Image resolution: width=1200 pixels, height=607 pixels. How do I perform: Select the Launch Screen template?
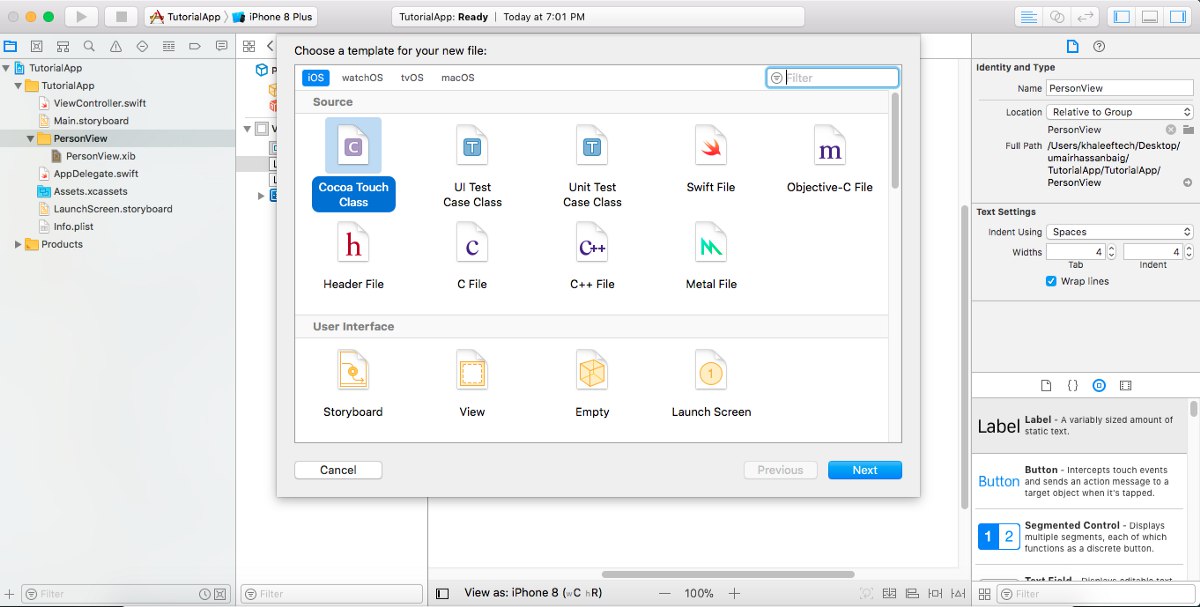[711, 385]
